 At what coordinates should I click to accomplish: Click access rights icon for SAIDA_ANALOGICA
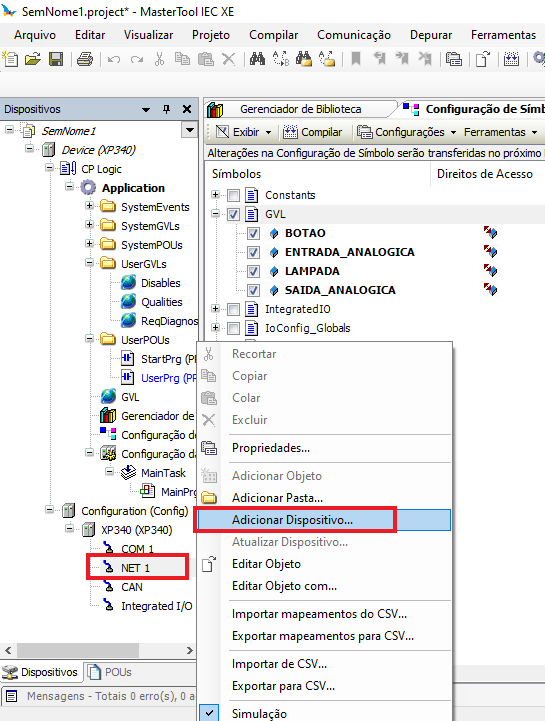[x=490, y=290]
